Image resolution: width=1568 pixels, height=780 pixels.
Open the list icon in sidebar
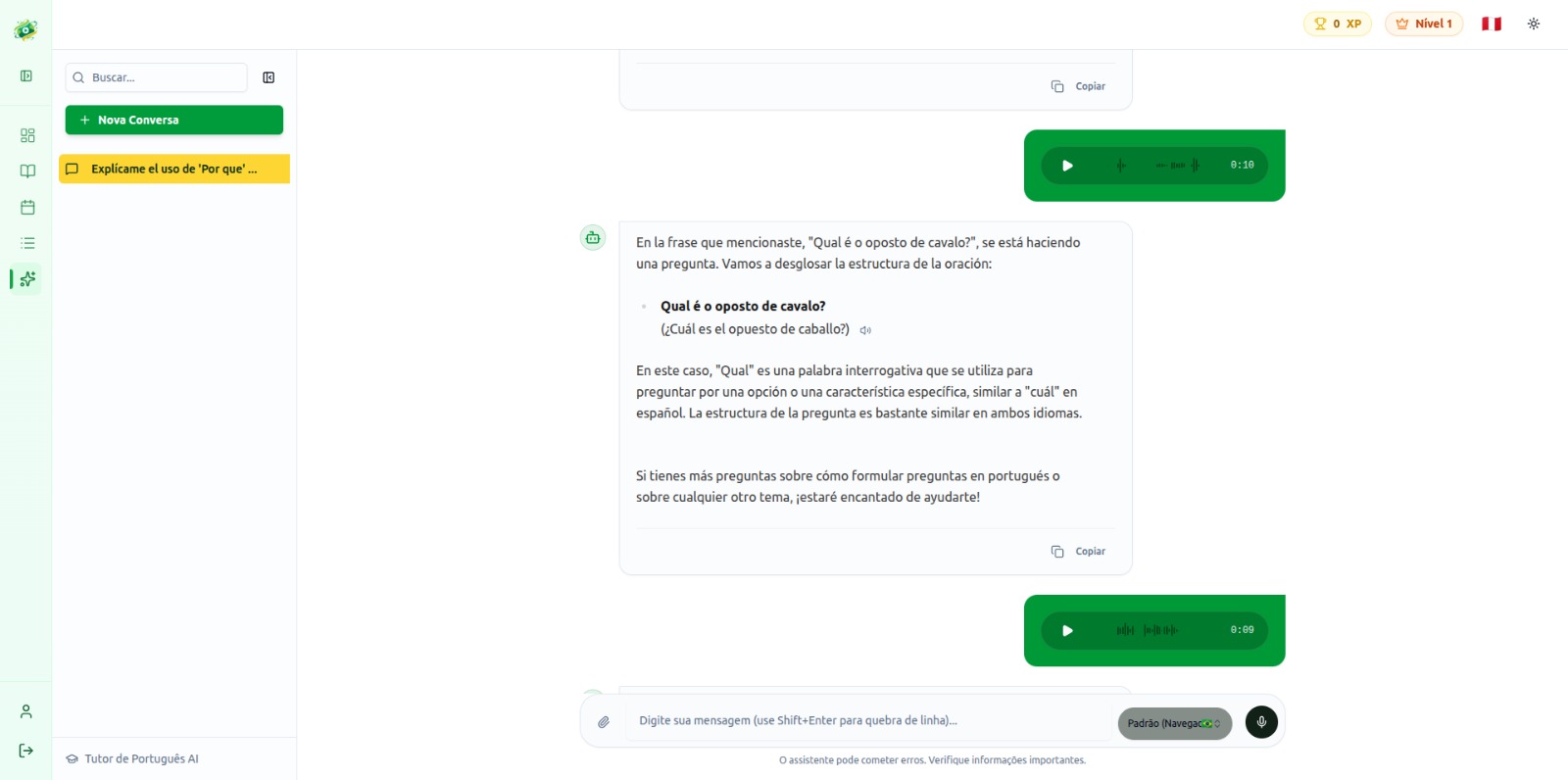(x=27, y=243)
